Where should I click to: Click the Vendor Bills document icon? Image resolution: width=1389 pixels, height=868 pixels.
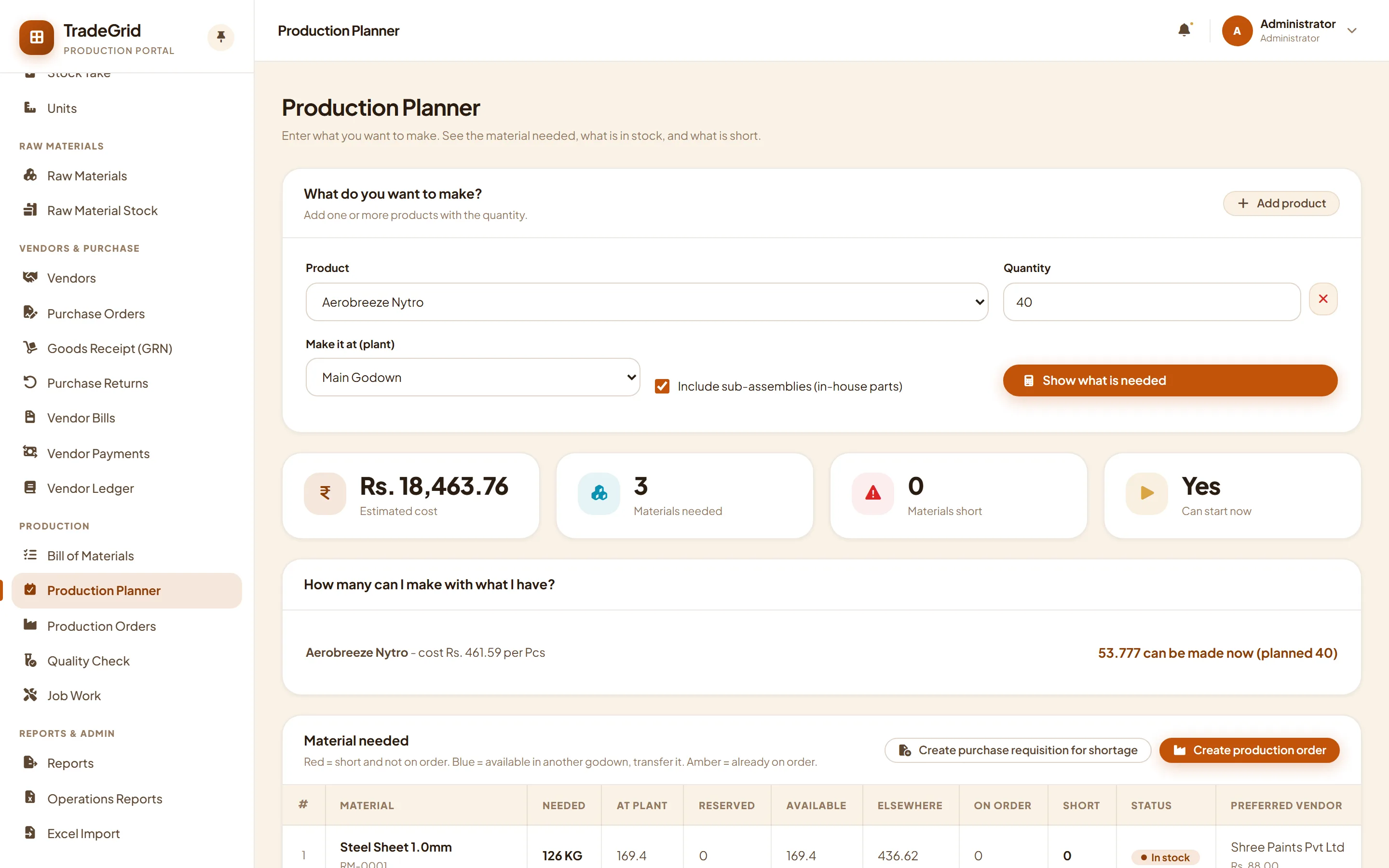[x=30, y=417]
